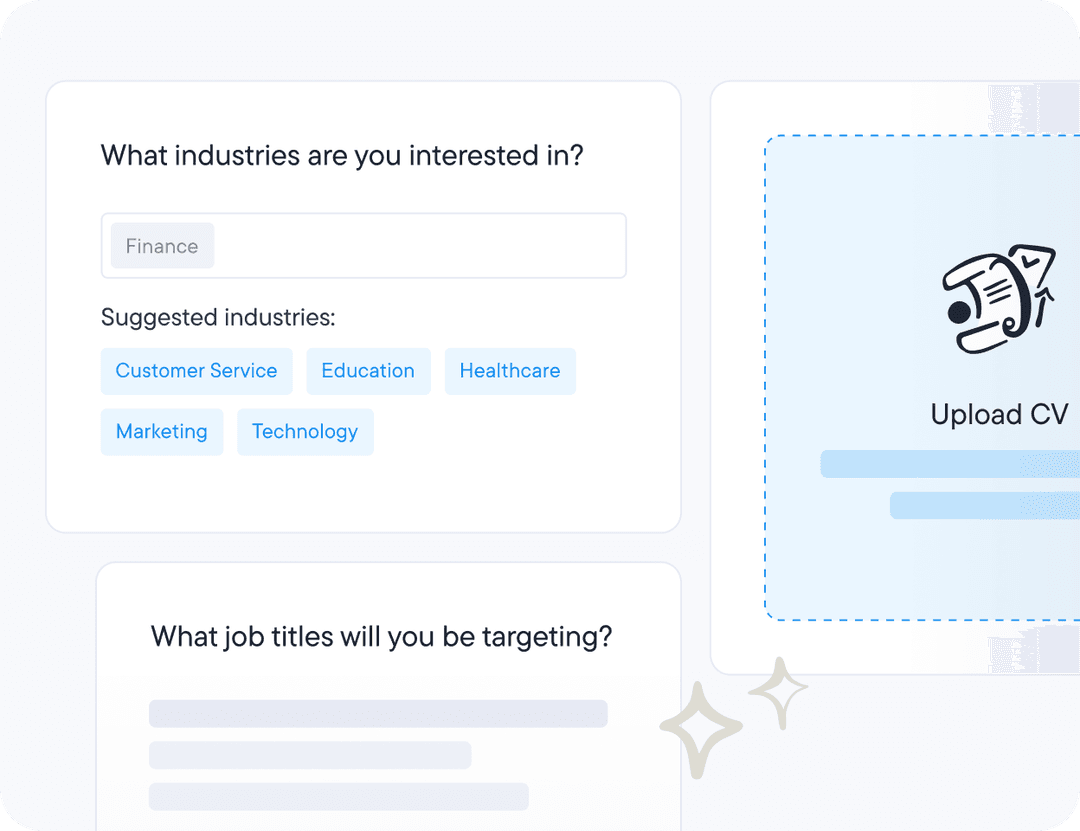
Task: Click the shorter blue bar below Upload CV
Action: click(x=985, y=505)
